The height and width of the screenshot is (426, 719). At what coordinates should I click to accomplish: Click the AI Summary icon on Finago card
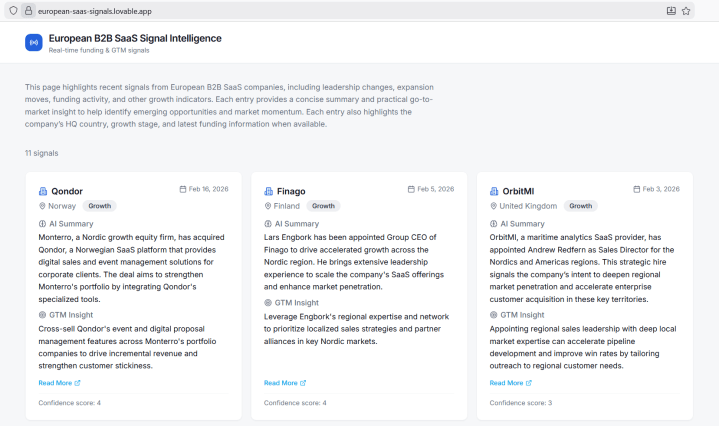coord(268,224)
